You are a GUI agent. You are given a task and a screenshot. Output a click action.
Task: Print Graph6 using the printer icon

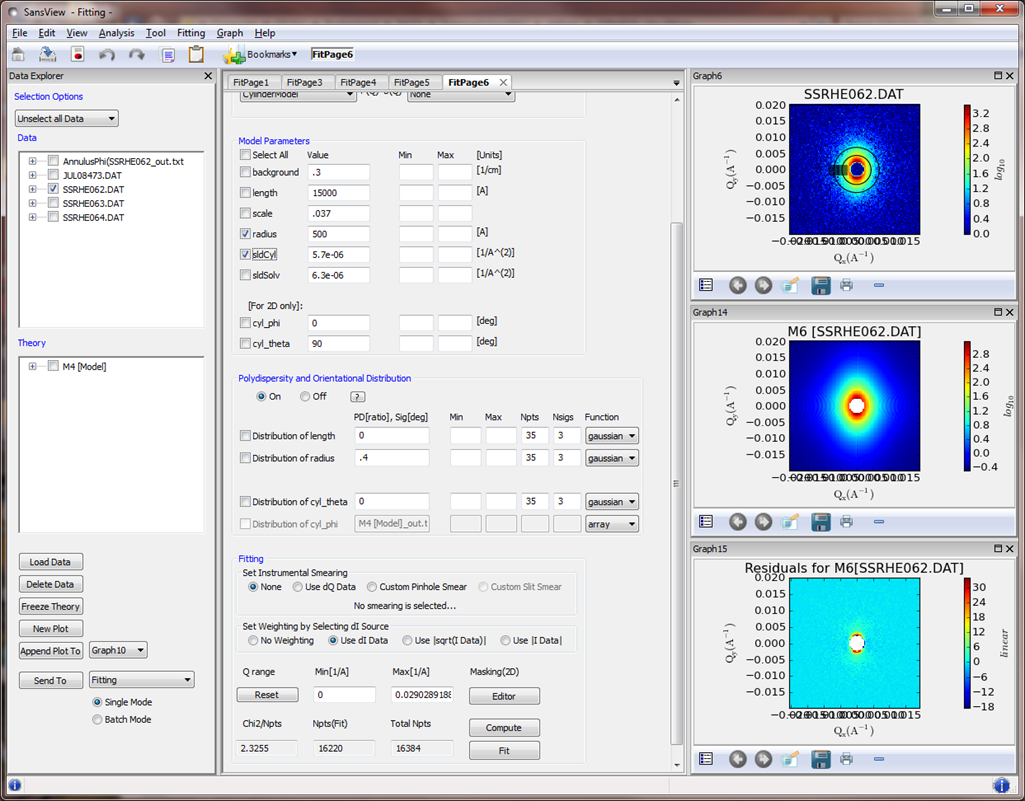(x=847, y=285)
